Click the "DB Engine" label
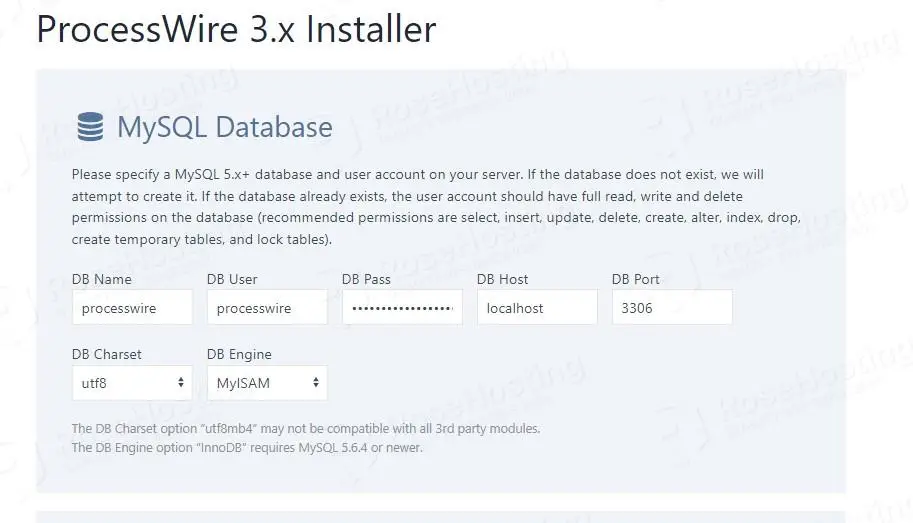 pos(239,354)
